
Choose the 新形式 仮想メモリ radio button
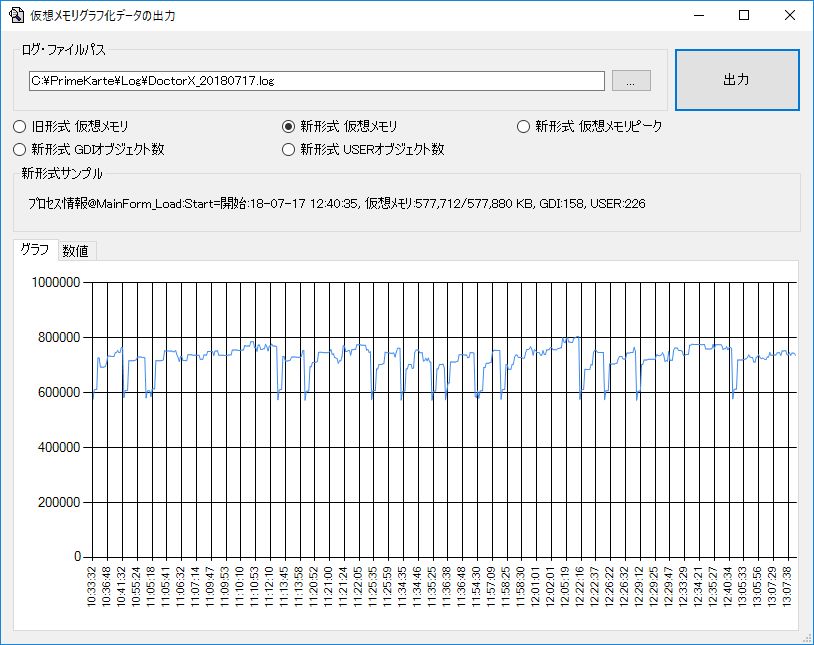pyautogui.click(x=340, y=126)
